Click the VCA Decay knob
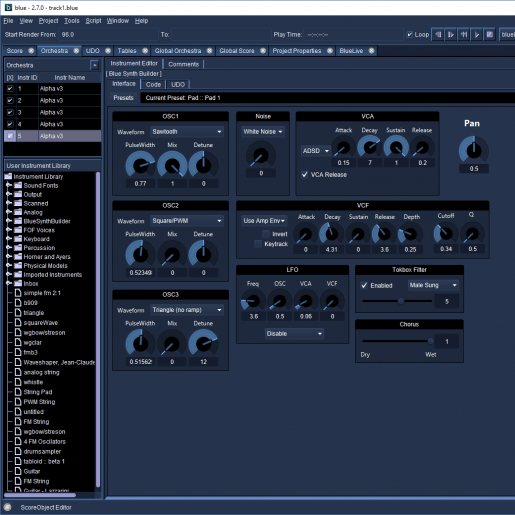Viewport: 515px width, 515px height. coord(370,147)
